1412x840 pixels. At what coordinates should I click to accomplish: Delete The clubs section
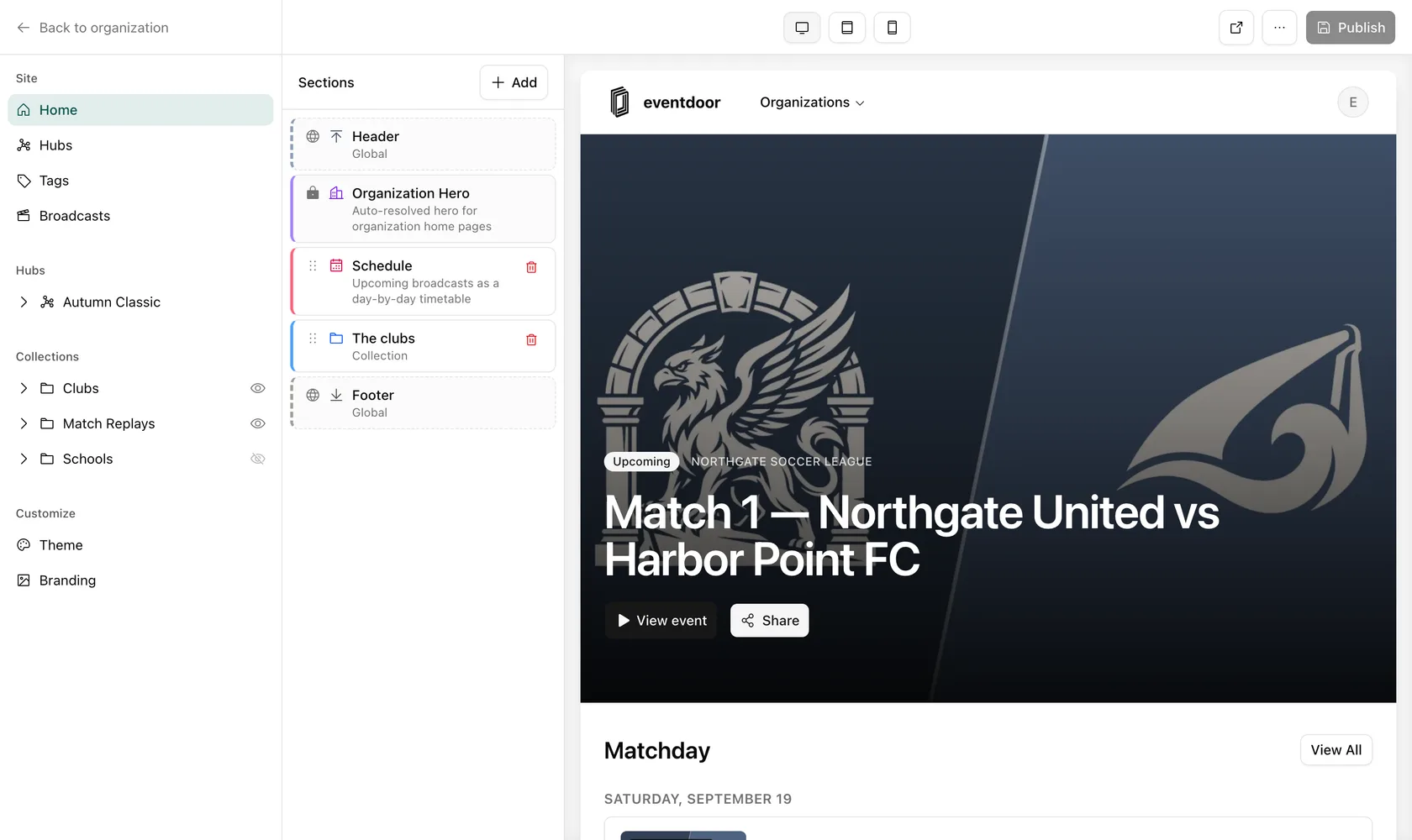tap(531, 340)
